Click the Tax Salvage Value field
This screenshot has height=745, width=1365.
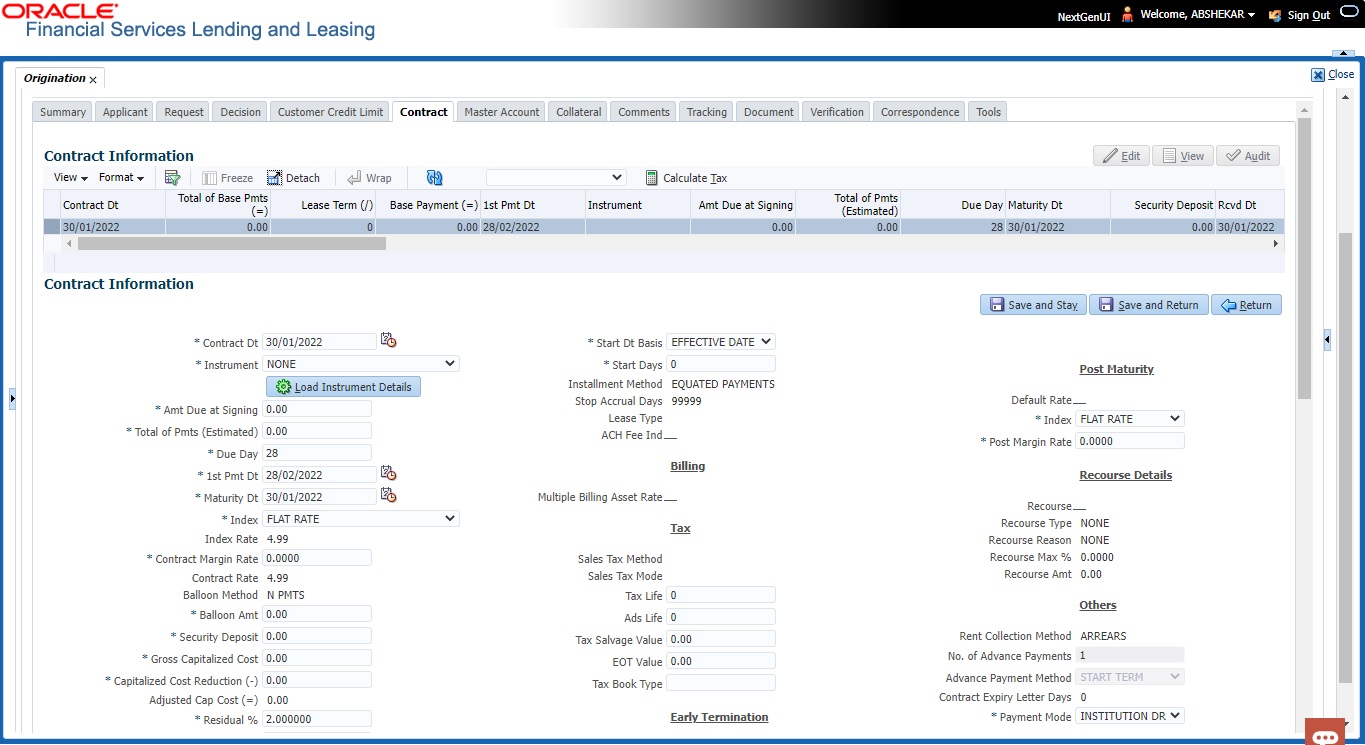(720, 639)
